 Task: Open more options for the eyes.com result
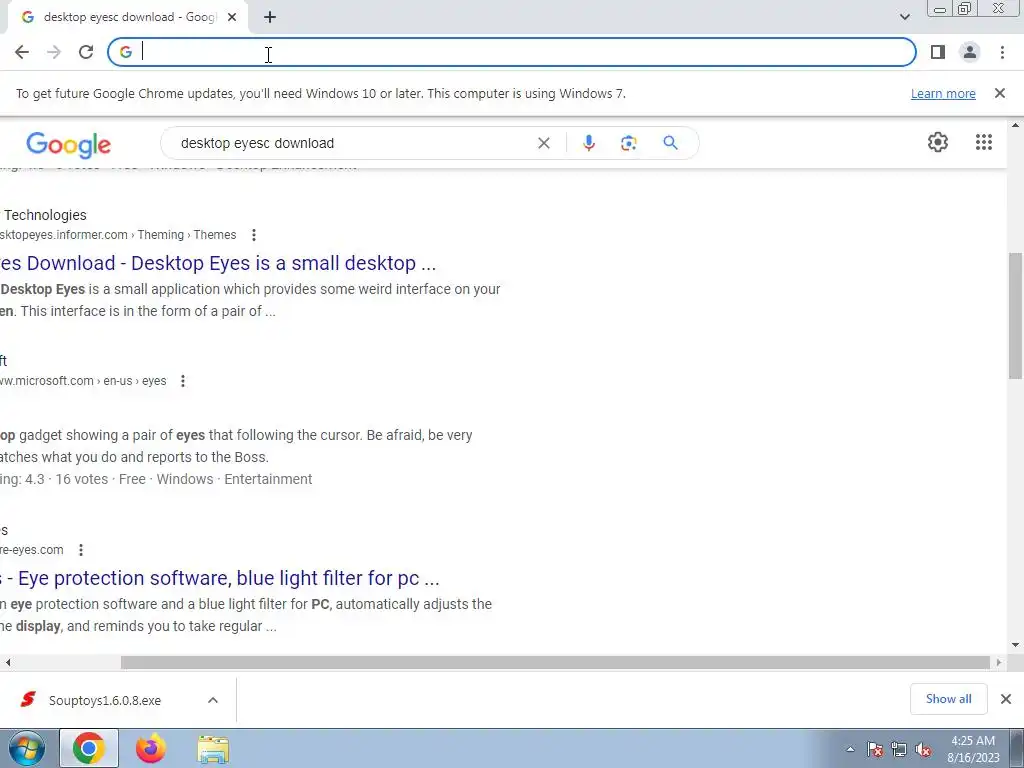pyautogui.click(x=81, y=550)
